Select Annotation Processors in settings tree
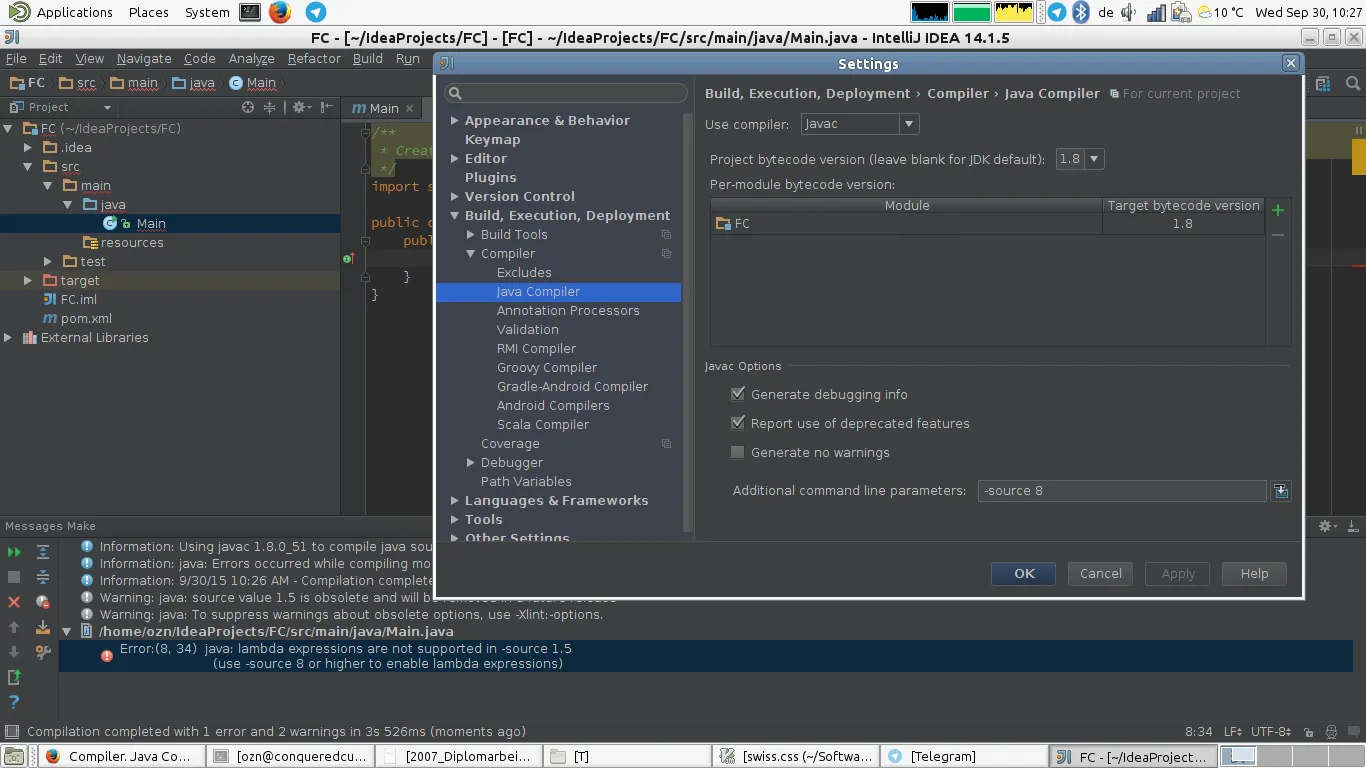Screen dimensions: 1366x768 click(x=568, y=311)
